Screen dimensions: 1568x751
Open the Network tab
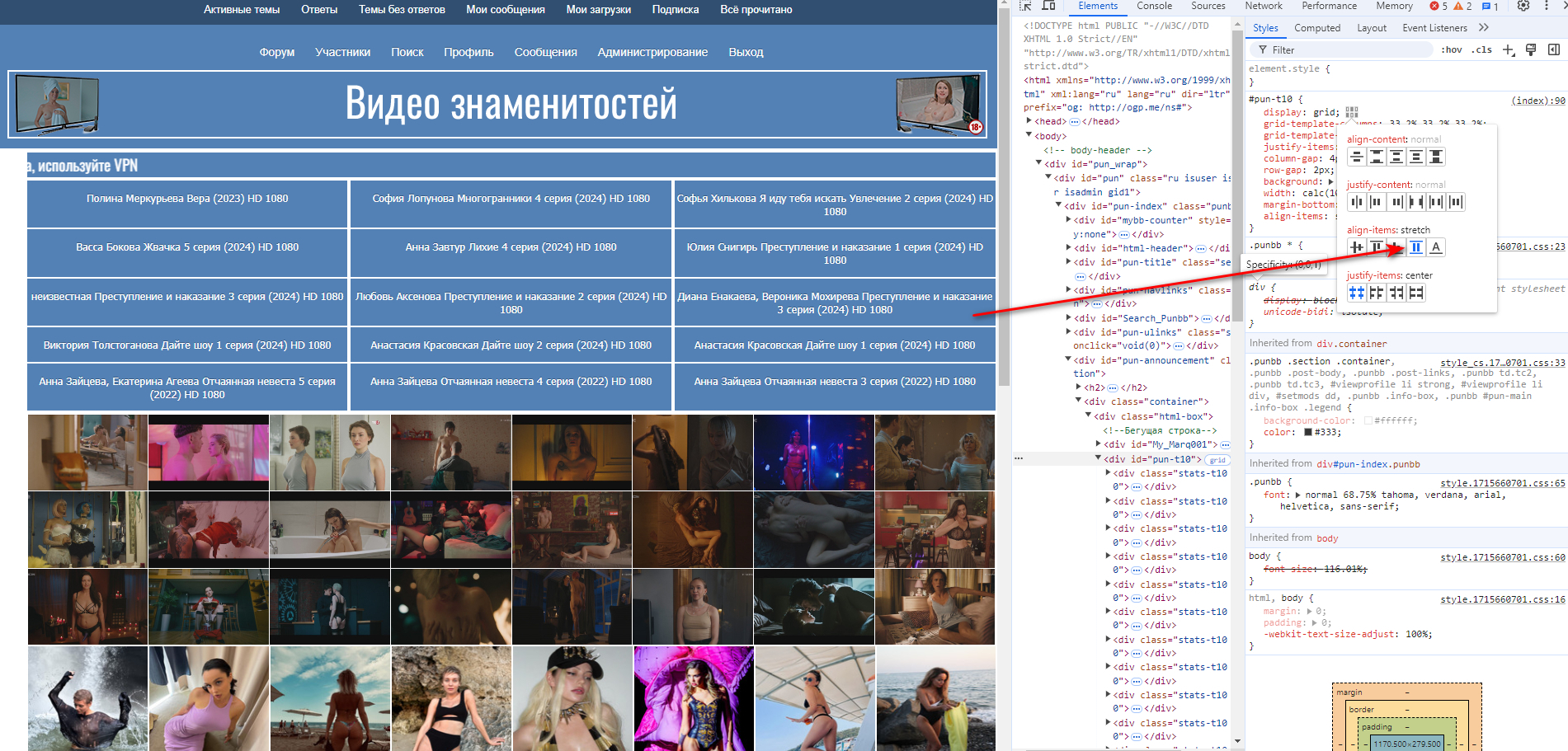pyautogui.click(x=1263, y=6)
